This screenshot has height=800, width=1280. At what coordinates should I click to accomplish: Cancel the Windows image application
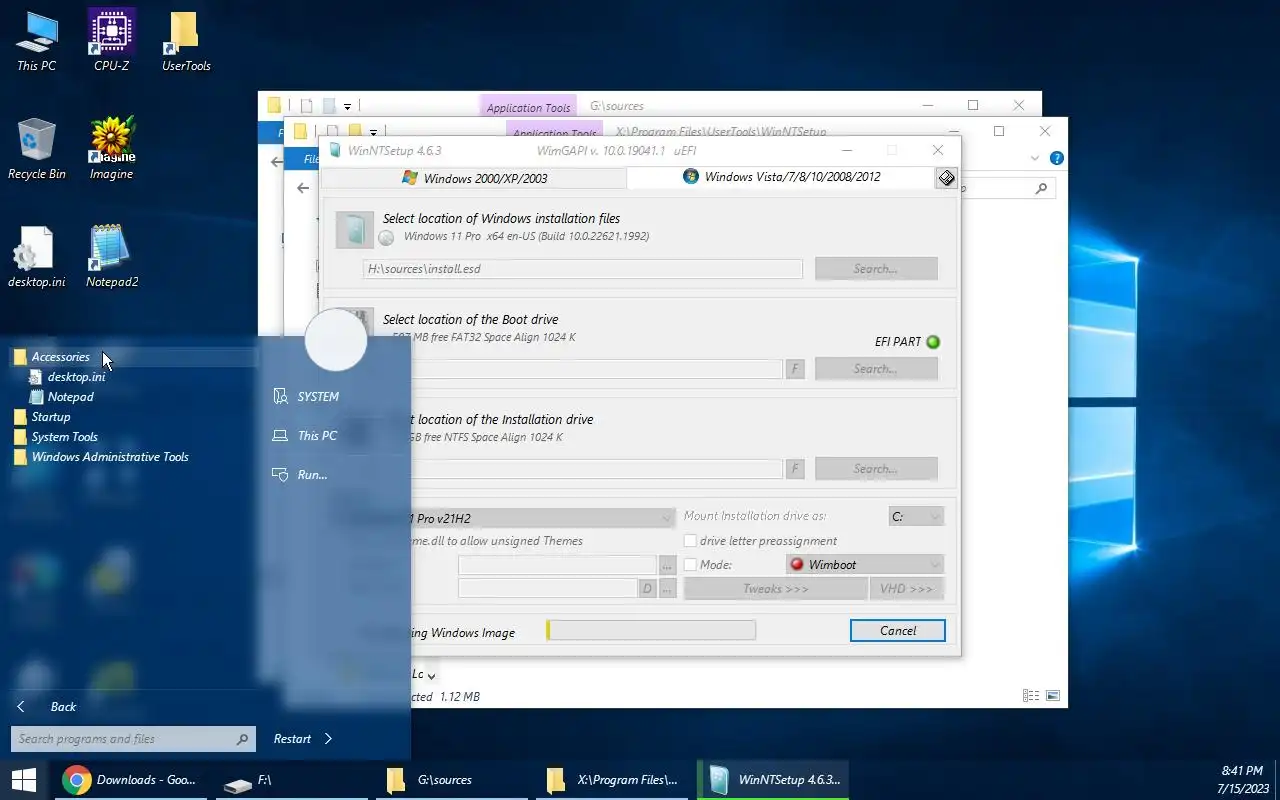coord(898,631)
